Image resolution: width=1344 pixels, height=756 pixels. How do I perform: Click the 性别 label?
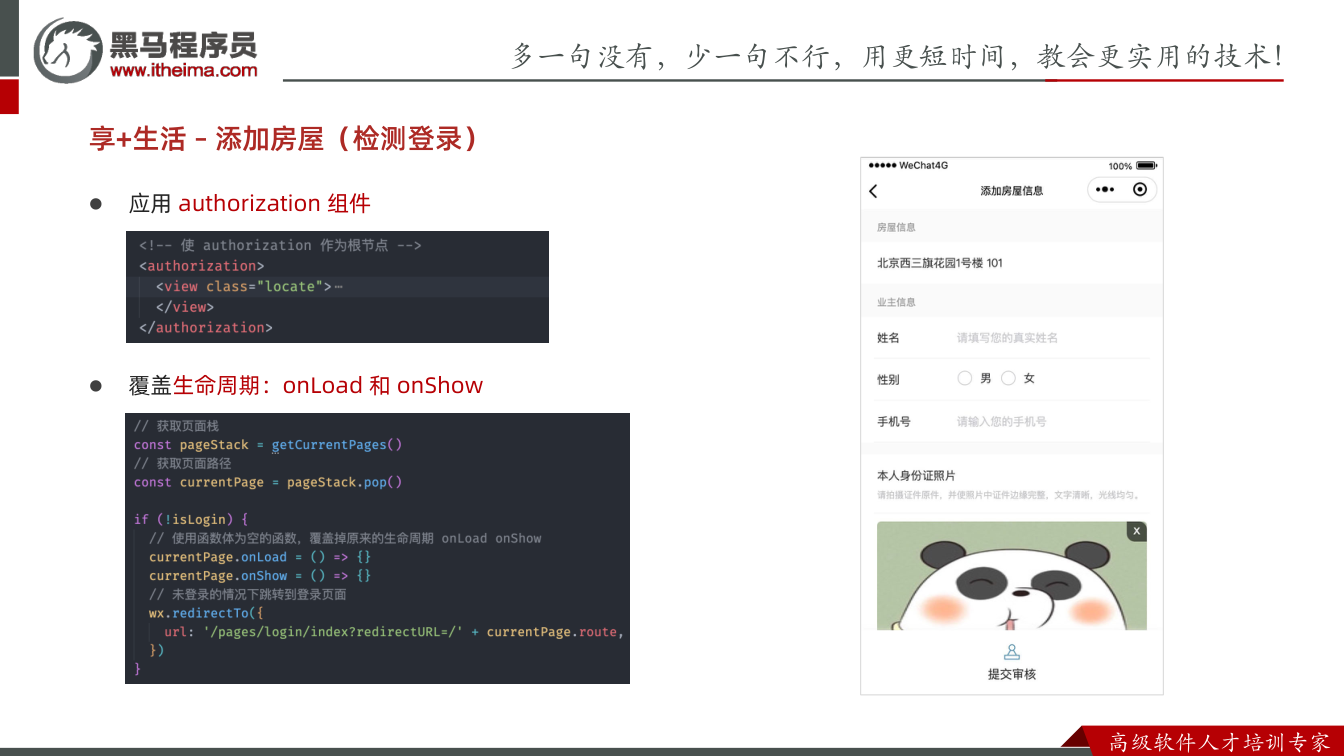[x=888, y=380]
